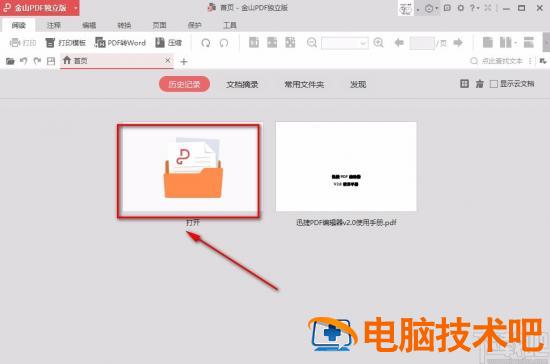Open the 常用文件夹 section
This screenshot has width=550, height=364.
pyautogui.click(x=304, y=84)
